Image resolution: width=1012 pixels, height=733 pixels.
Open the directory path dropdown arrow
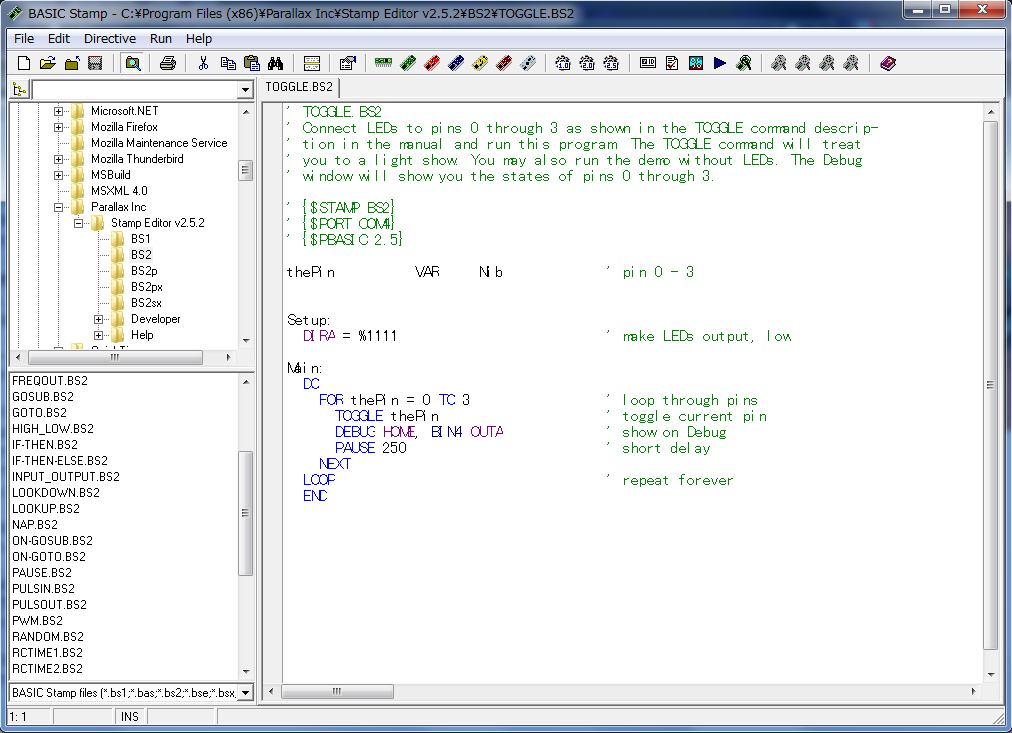[245, 90]
